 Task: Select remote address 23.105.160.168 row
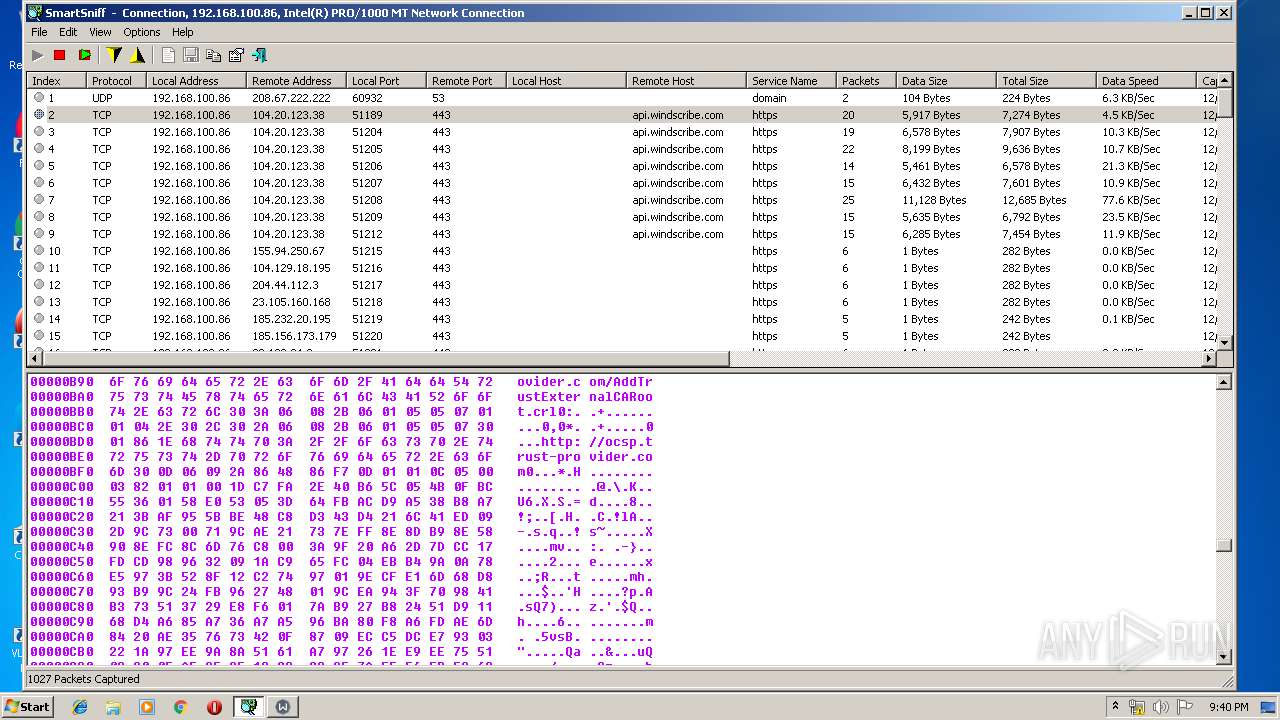[622, 302]
